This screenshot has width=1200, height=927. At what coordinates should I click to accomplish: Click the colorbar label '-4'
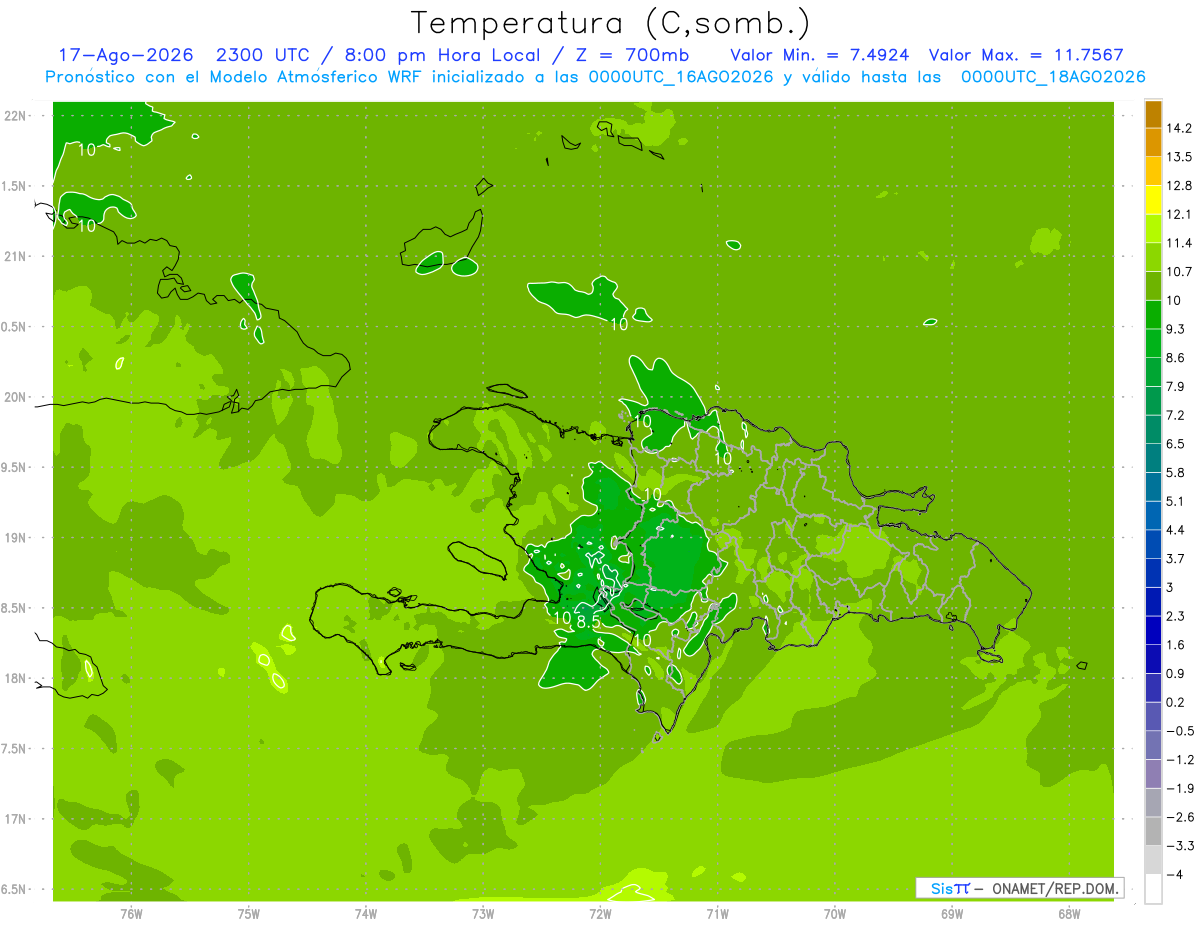point(1176,875)
